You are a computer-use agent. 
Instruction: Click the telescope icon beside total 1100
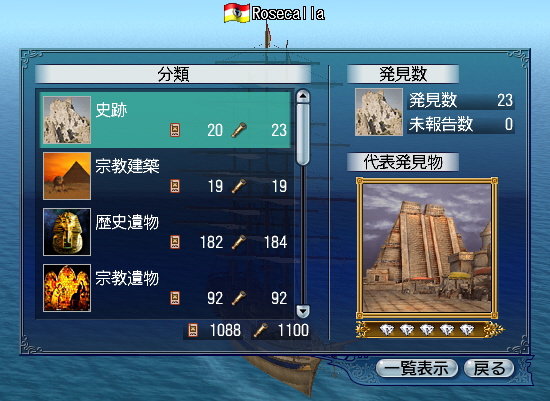(261, 330)
